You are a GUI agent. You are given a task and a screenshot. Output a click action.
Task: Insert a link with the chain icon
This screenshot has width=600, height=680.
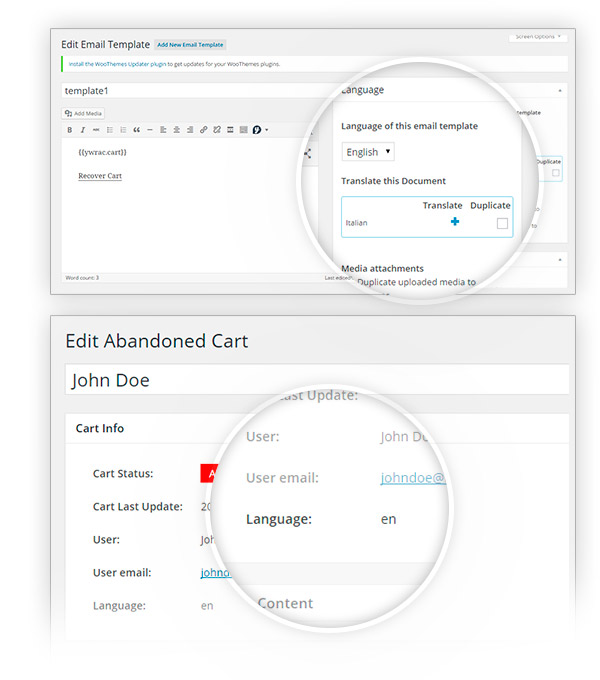coord(203,130)
